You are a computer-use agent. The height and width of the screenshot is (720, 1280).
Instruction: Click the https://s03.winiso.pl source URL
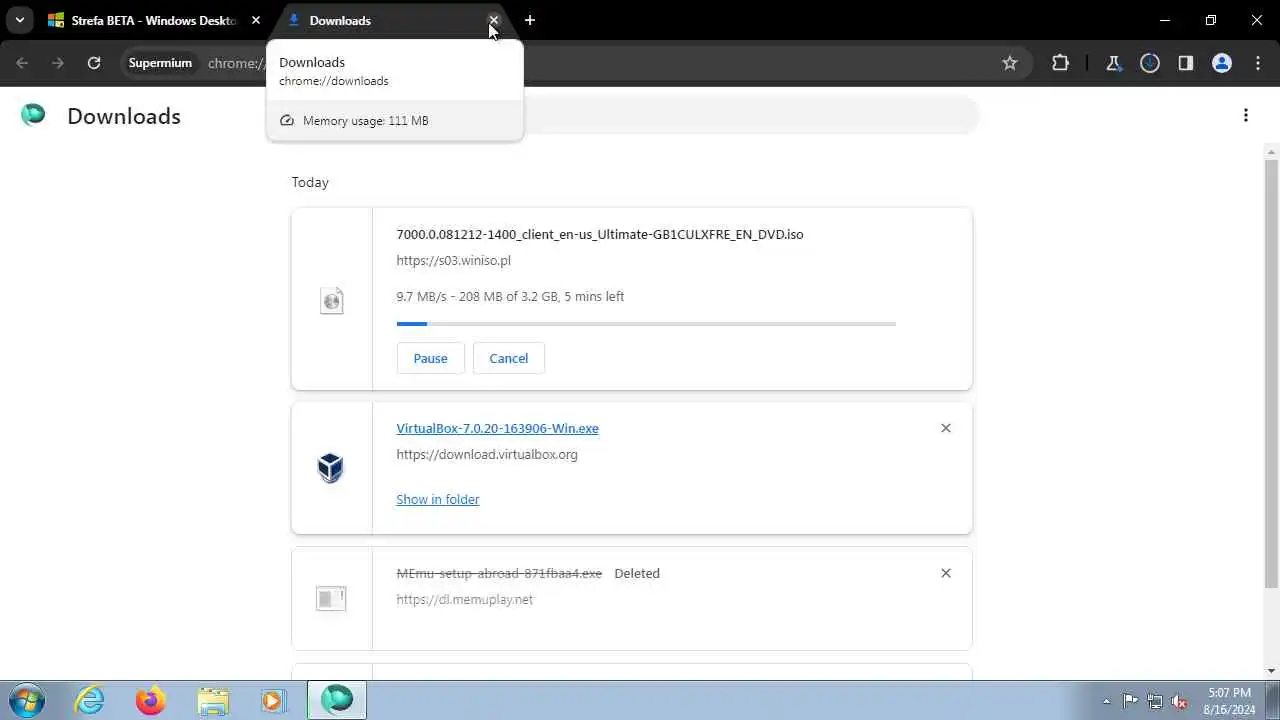(454, 260)
